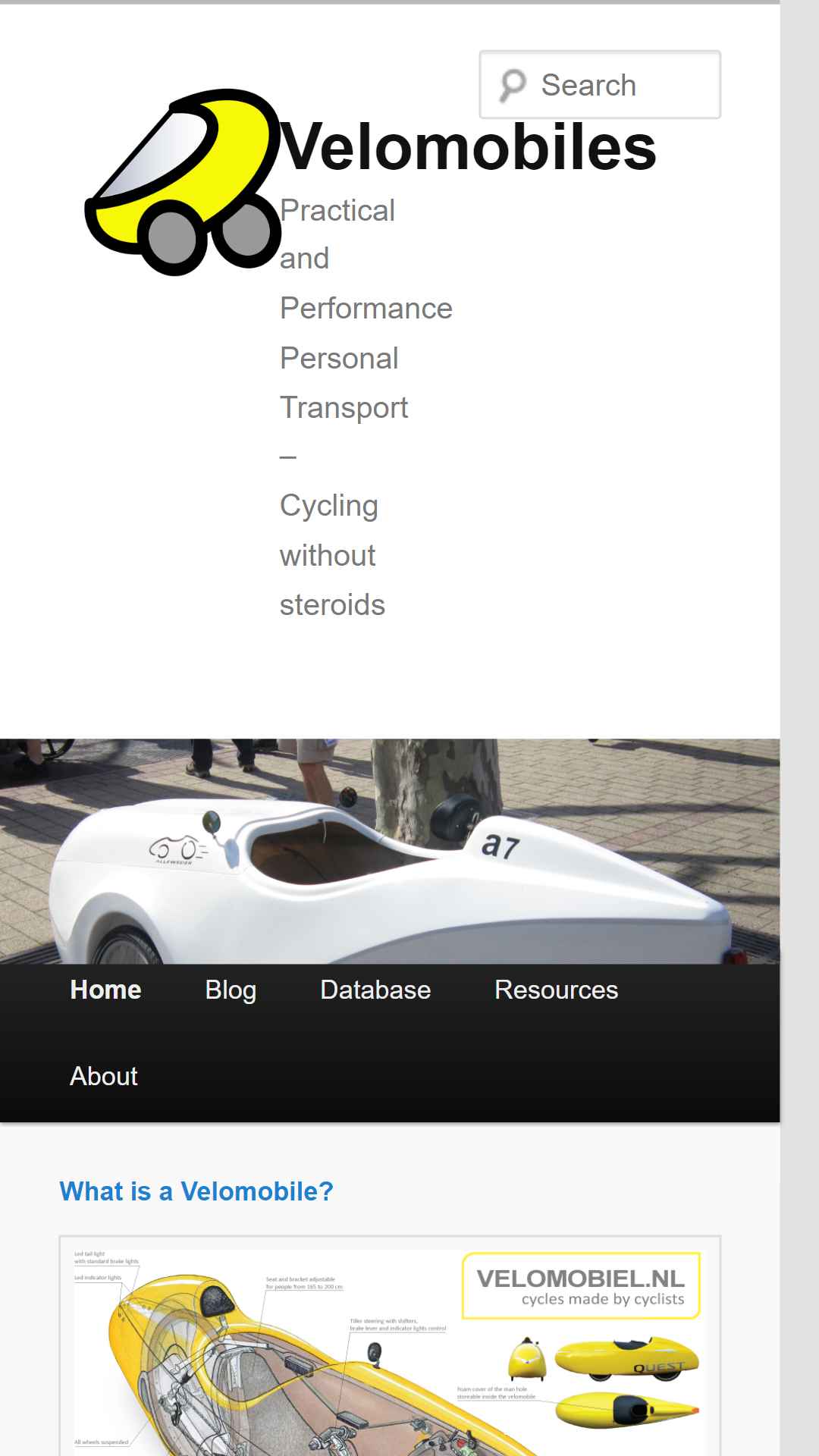Go to the Home menu item

[x=105, y=990]
